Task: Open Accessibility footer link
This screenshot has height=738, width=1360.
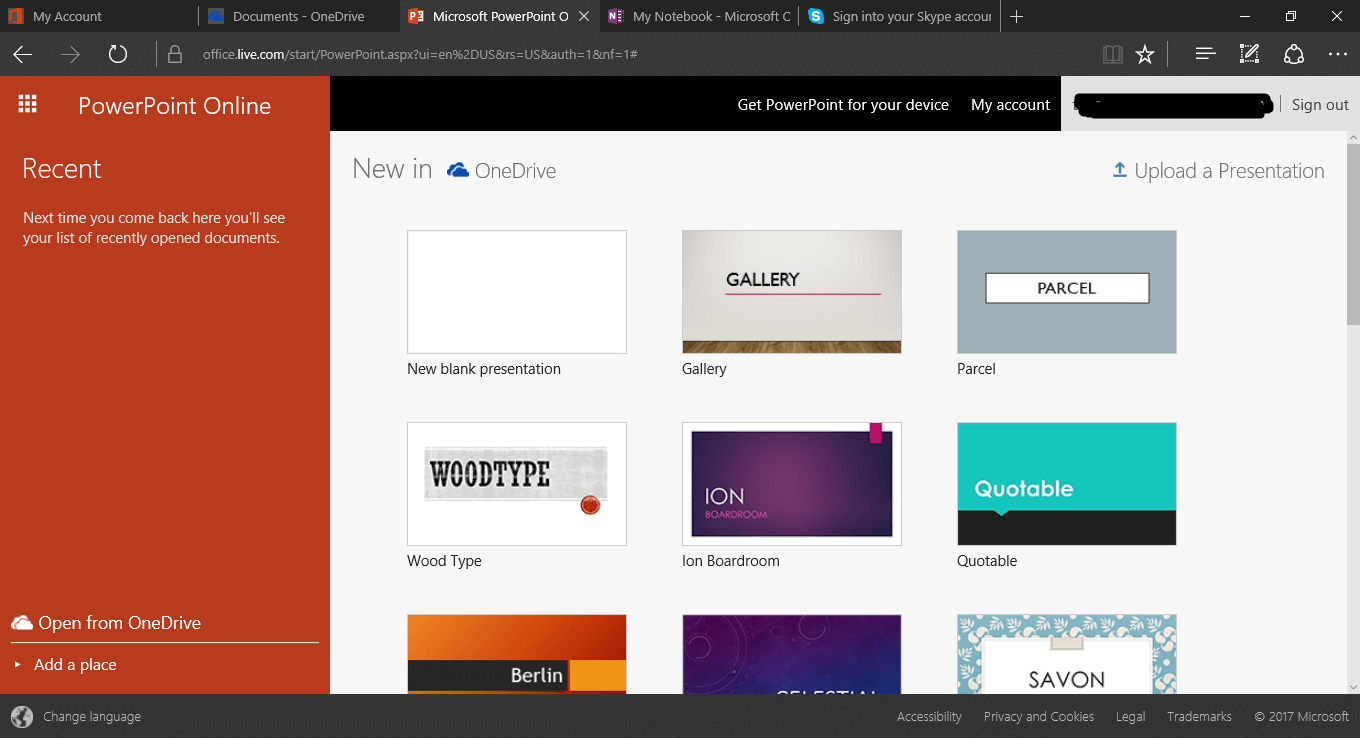Action: click(929, 716)
